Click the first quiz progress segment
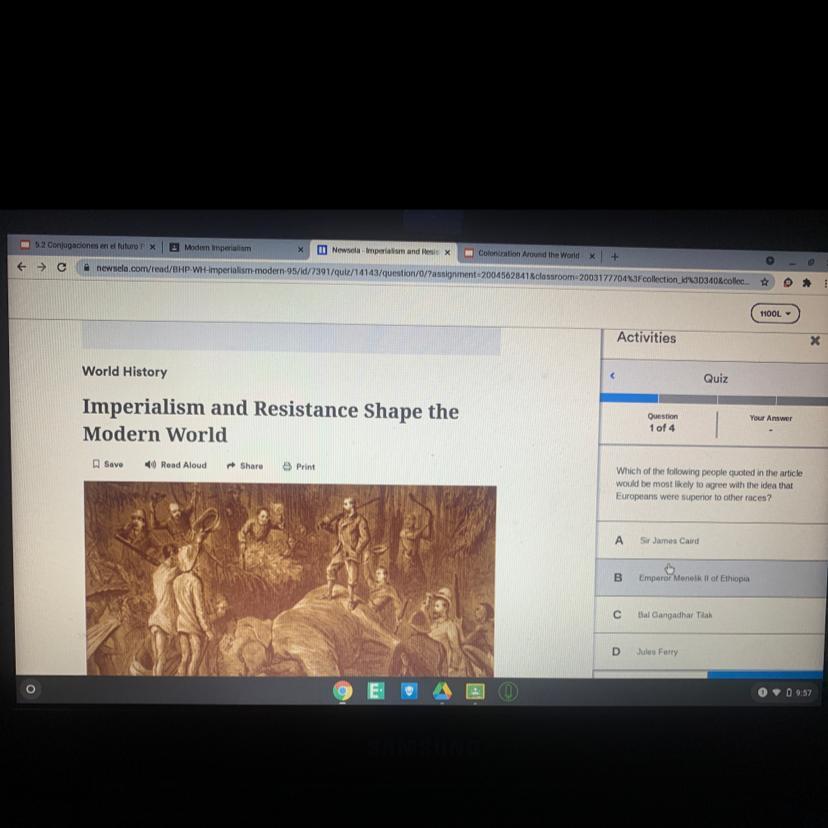Screen dimensions: 828x828 coord(629,398)
